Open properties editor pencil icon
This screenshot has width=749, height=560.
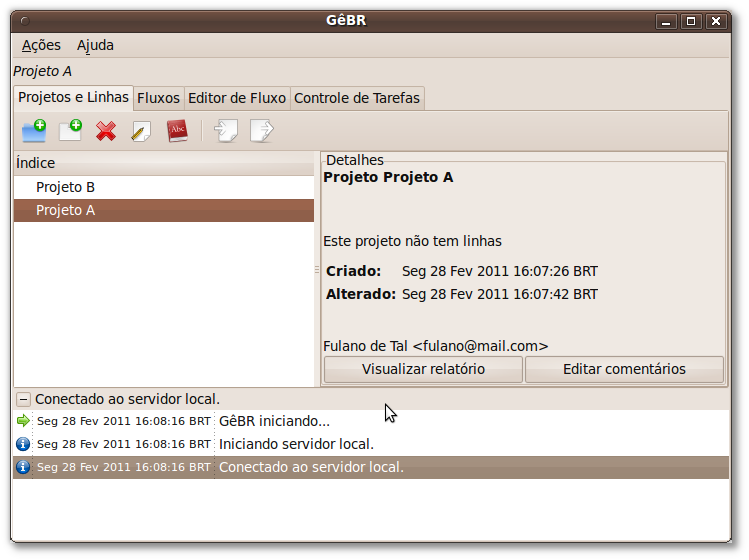[x=141, y=131]
